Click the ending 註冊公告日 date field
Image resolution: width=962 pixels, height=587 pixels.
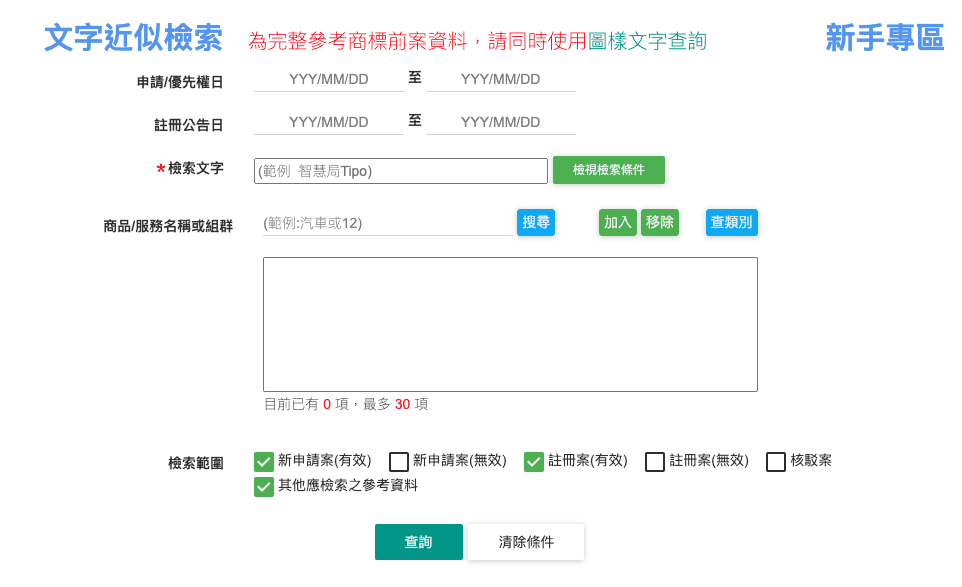(500, 120)
